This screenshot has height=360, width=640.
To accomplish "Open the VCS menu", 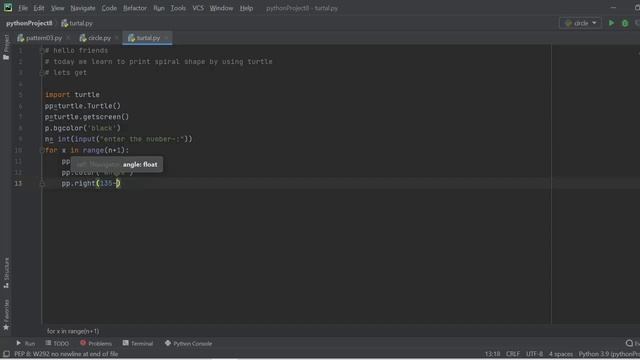I will point(198,8).
